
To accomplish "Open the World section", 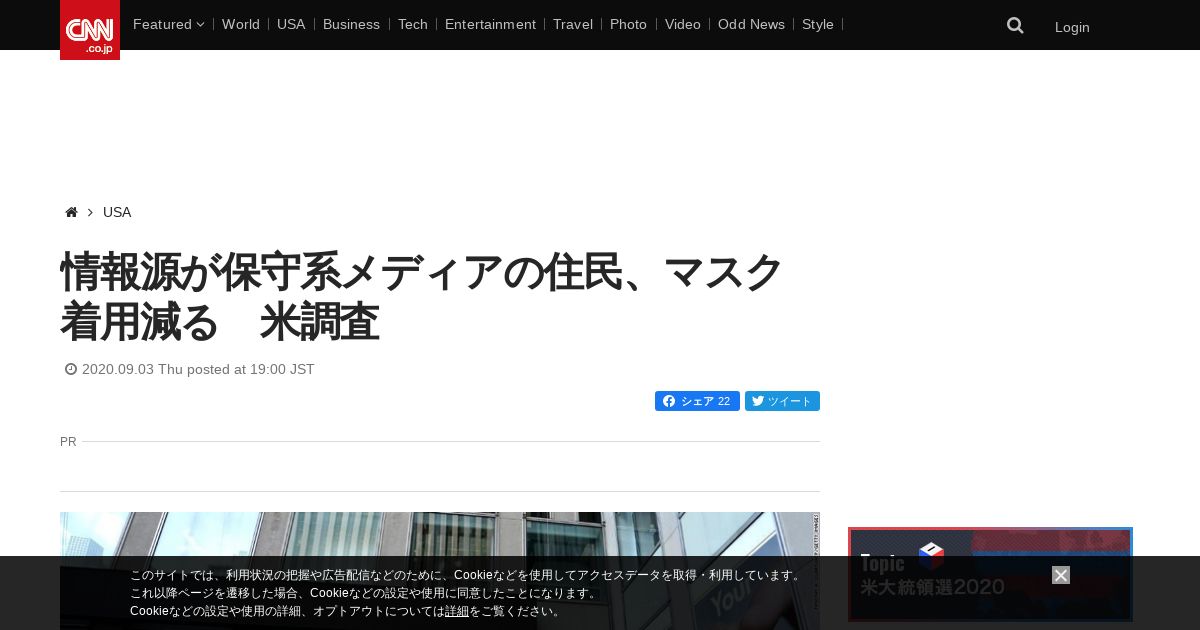I will [x=241, y=24].
